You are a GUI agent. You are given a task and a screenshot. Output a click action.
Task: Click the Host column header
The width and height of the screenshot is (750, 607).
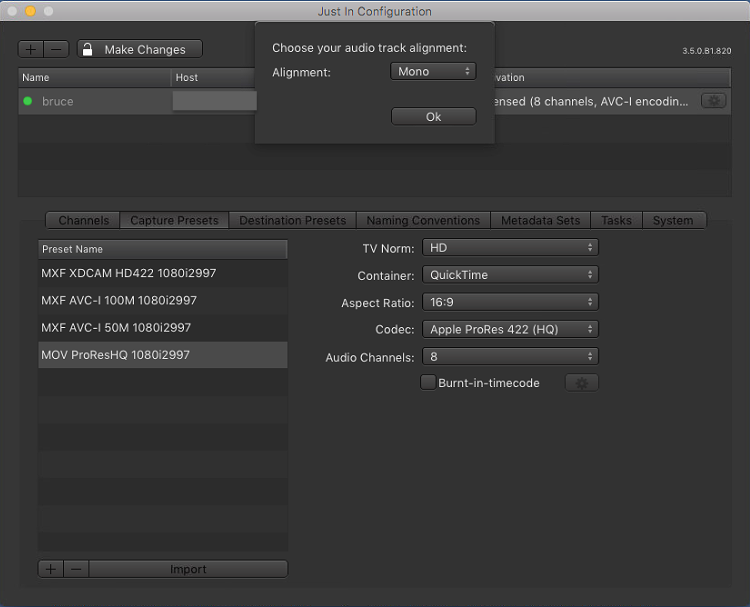point(213,77)
